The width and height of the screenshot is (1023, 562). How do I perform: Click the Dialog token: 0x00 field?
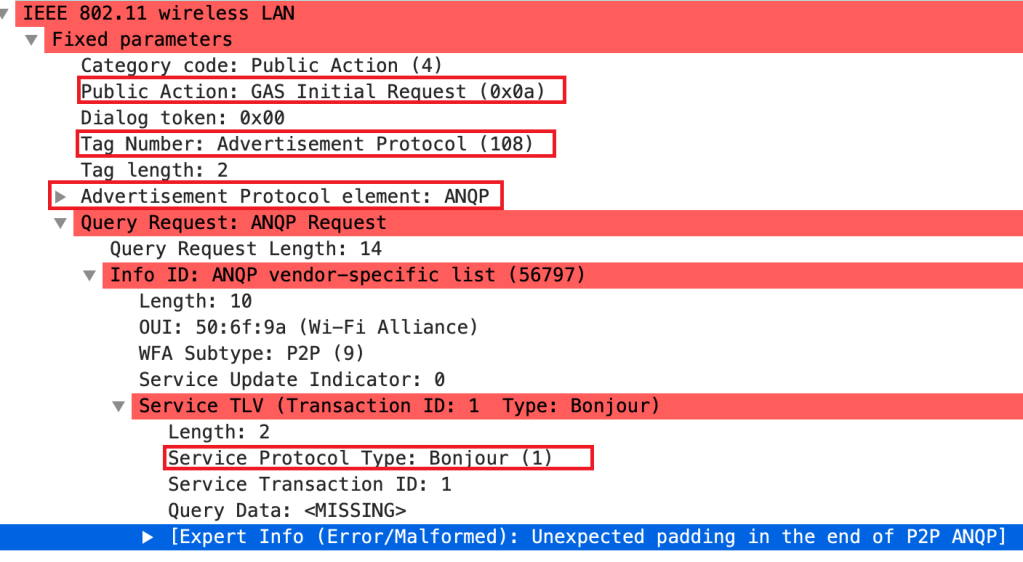(182, 118)
